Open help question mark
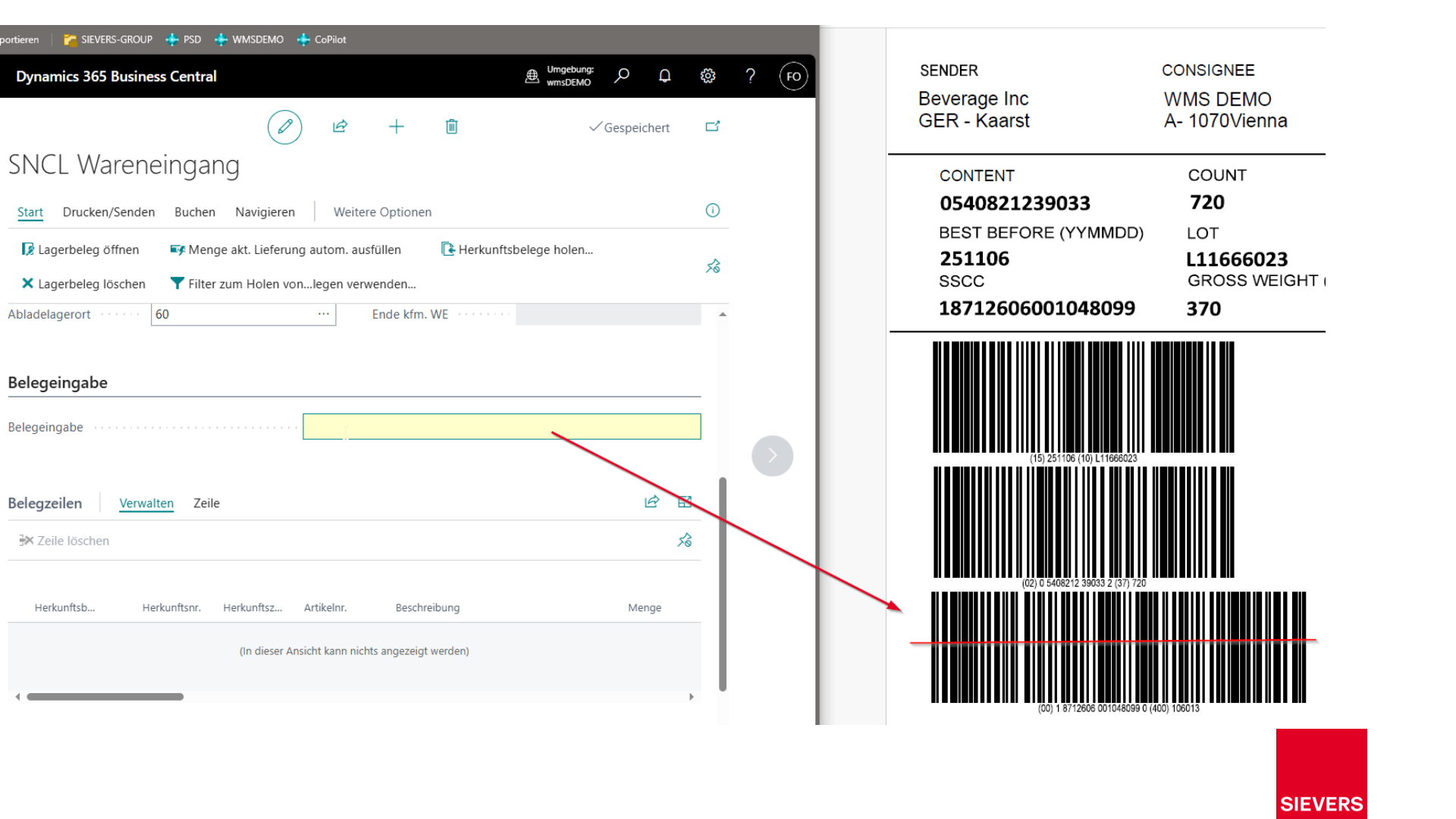Image resolution: width=1456 pixels, height=819 pixels. (750, 76)
